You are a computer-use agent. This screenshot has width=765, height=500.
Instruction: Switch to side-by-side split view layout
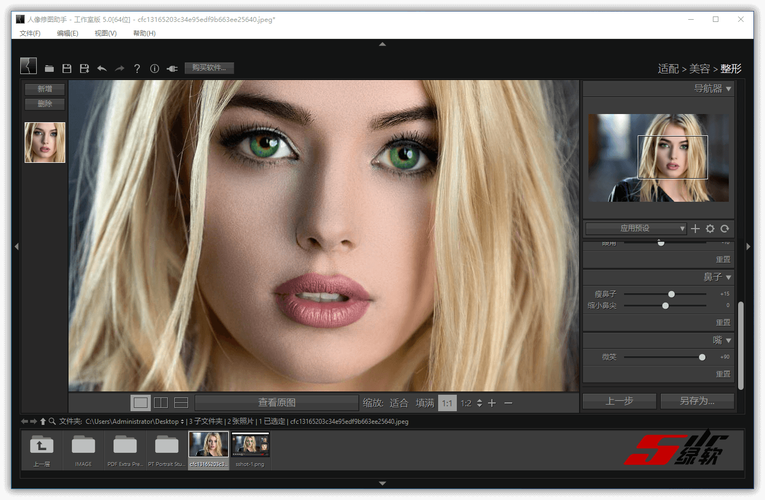pos(161,403)
